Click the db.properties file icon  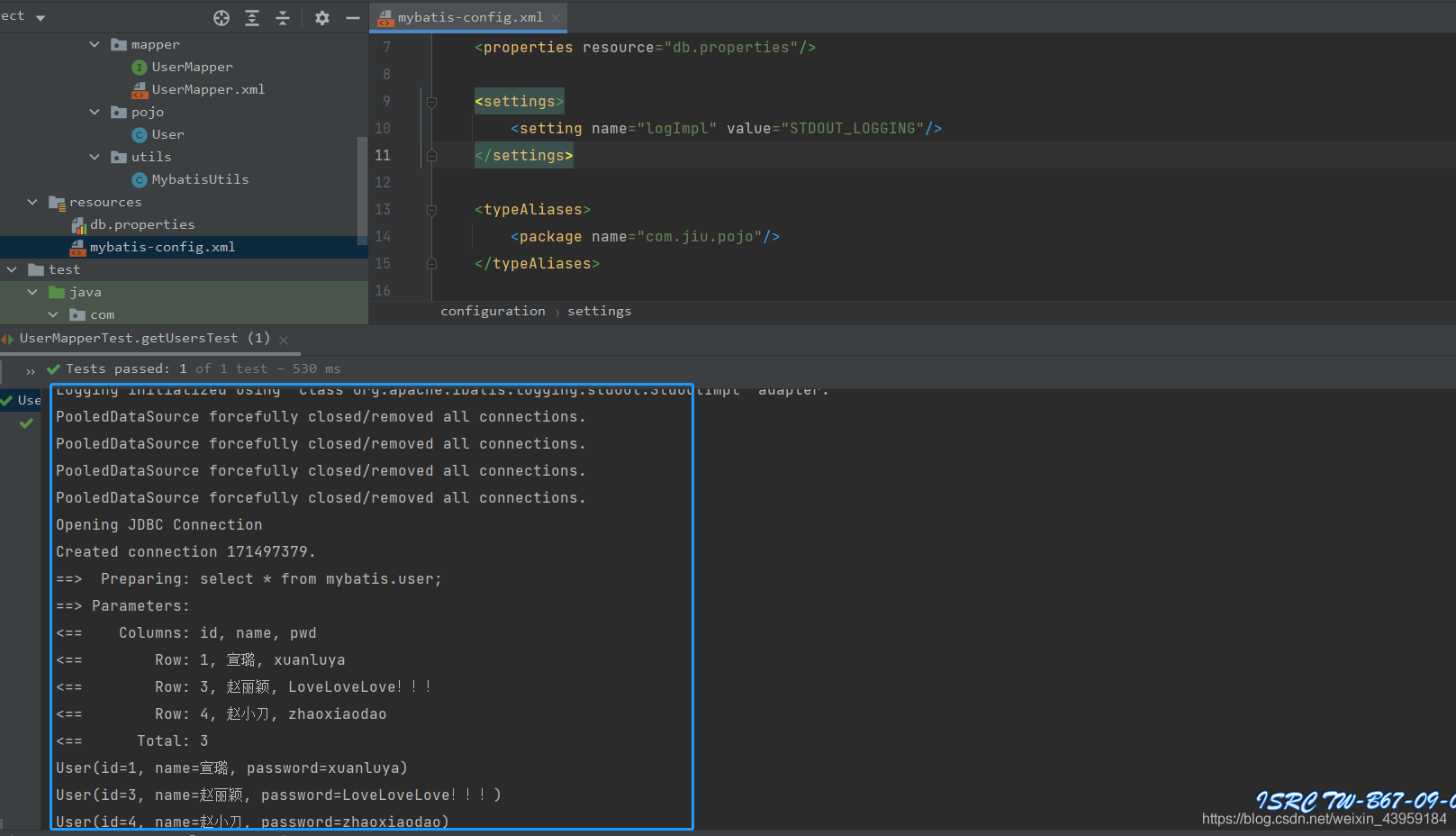[78, 224]
